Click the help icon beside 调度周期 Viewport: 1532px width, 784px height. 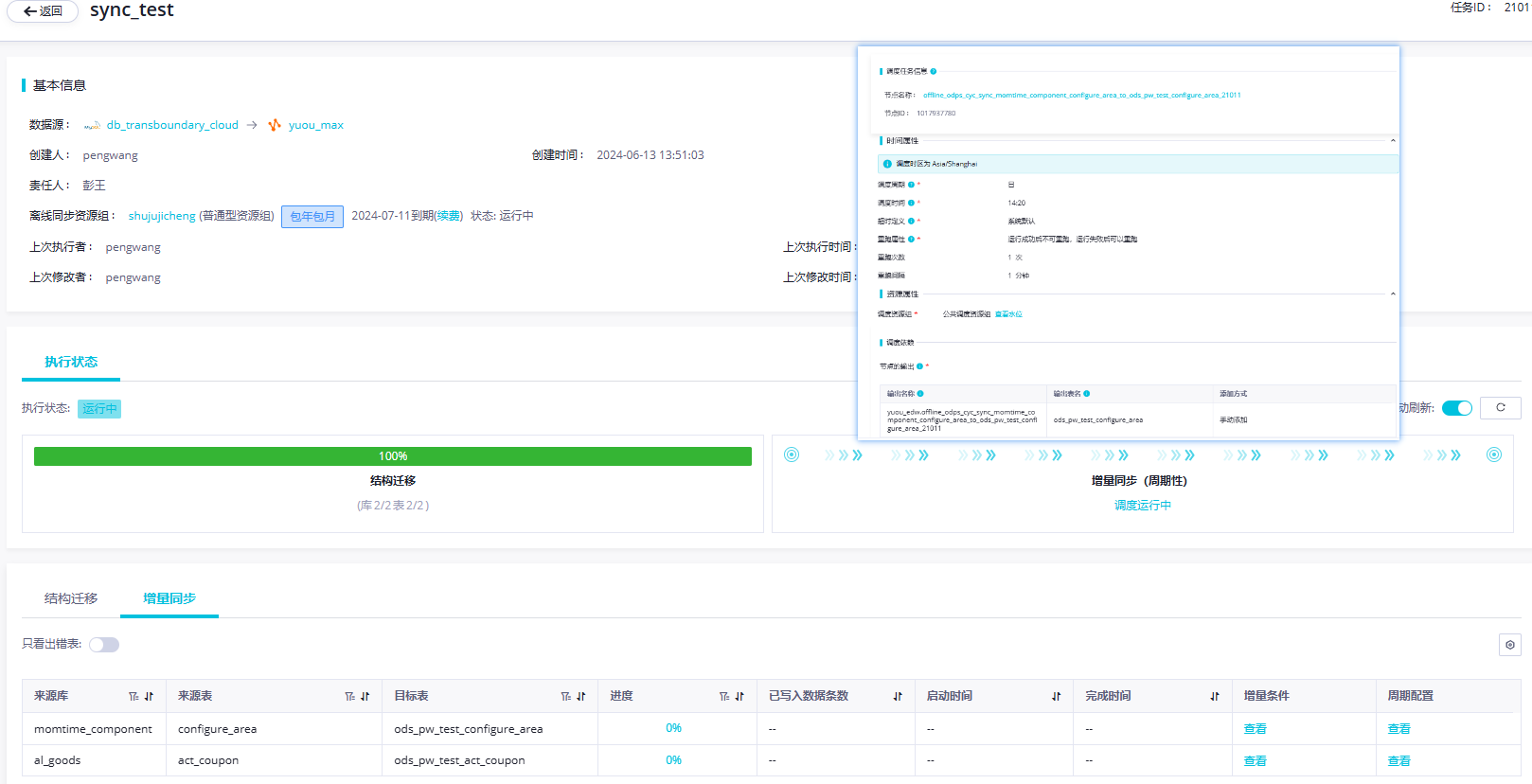click(911, 185)
